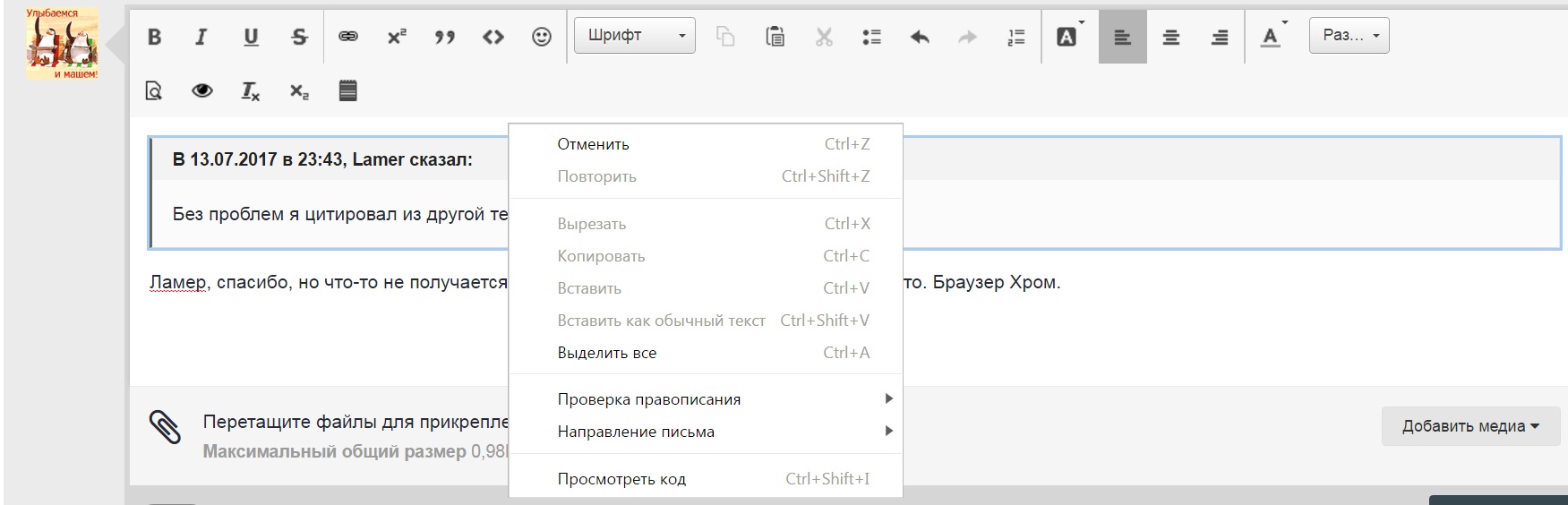Open the Размер size dropdown

pyautogui.click(x=1349, y=36)
